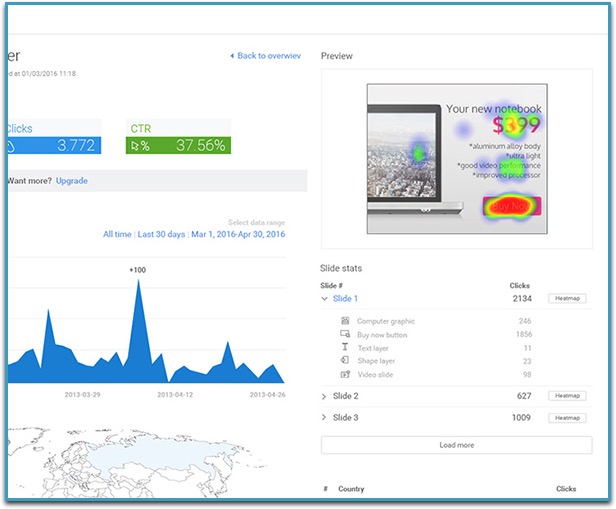Open Heatmap for Slide 2
616x509 pixels.
click(567, 397)
